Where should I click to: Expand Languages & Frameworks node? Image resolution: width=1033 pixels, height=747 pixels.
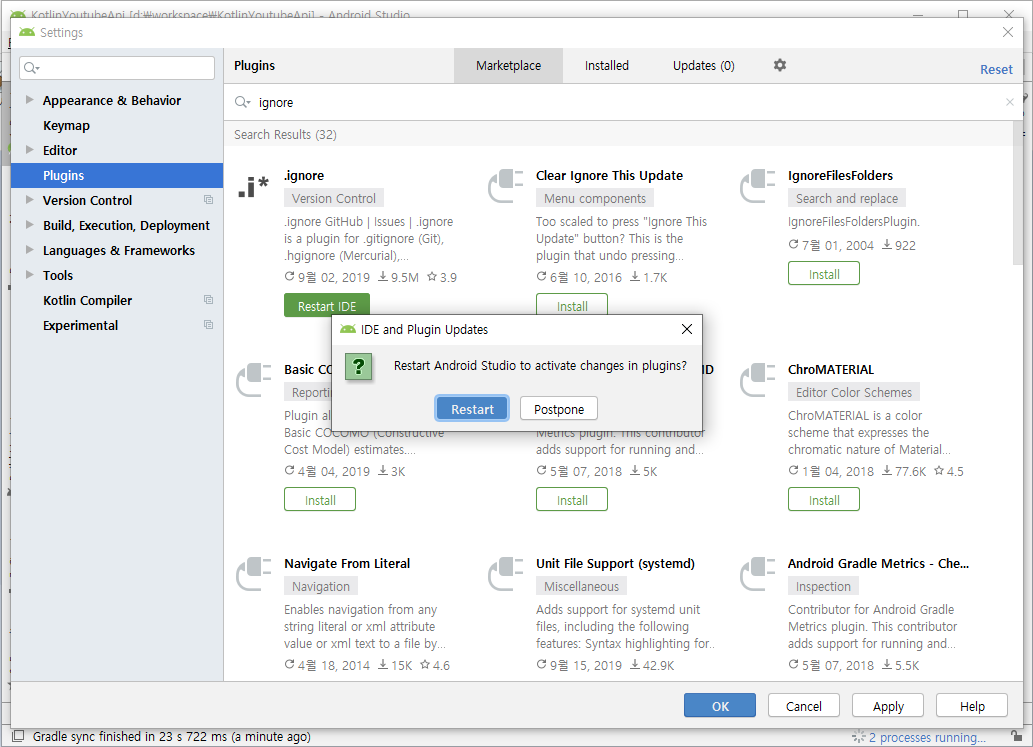coord(29,250)
